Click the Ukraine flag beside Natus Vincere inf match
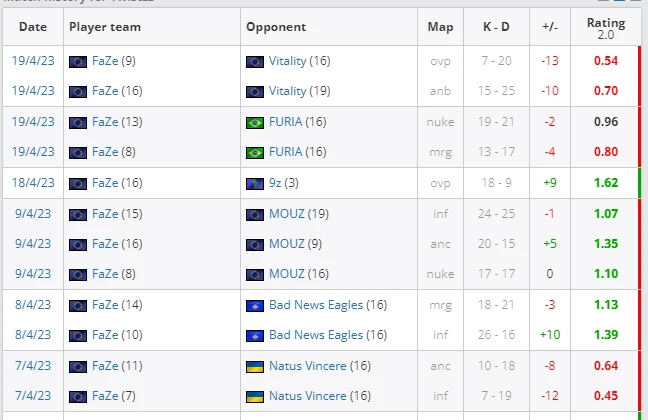This screenshot has width=648, height=420. 255,396
